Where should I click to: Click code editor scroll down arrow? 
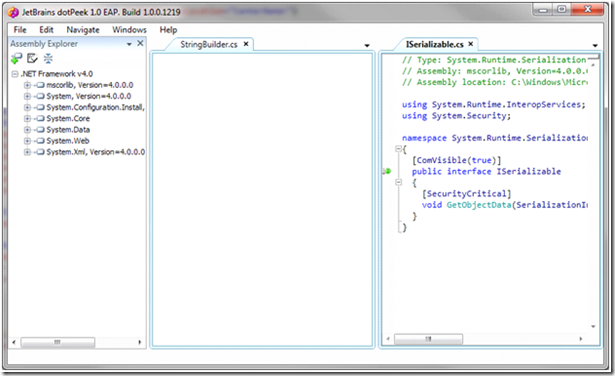(593, 326)
